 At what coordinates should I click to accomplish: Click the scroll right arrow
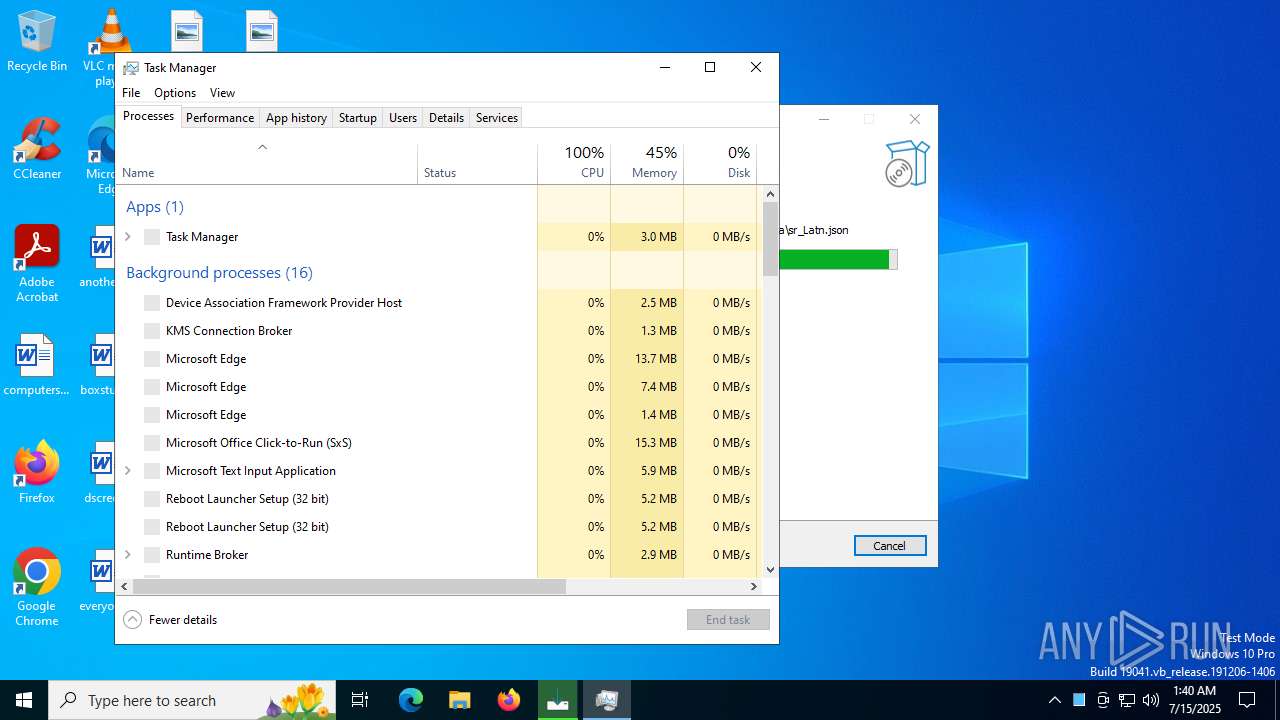(x=754, y=587)
